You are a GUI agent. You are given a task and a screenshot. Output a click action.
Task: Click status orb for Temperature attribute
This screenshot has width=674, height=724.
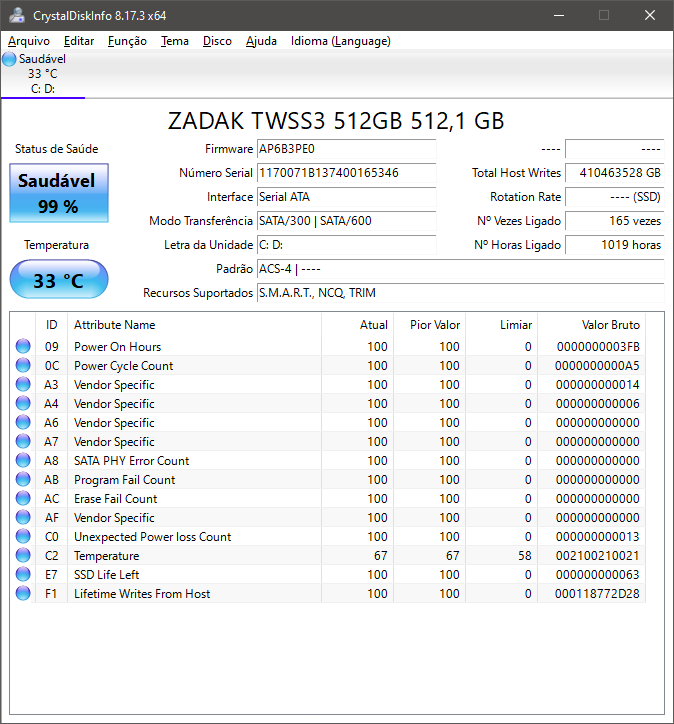pos(23,555)
